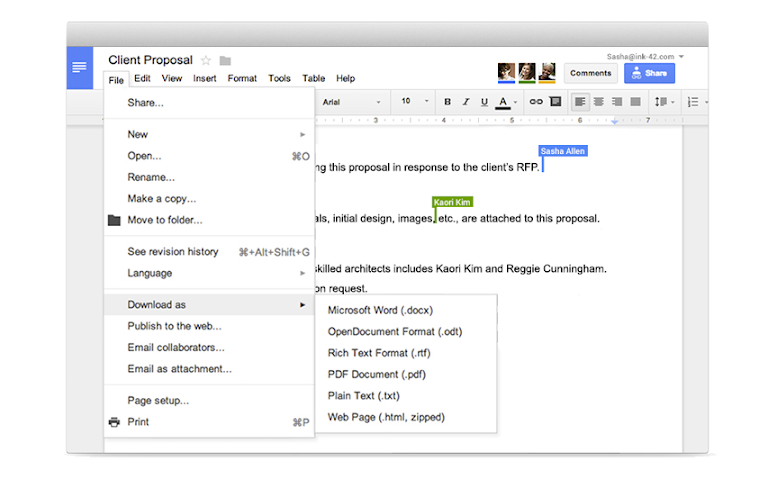Click the folder icon beside the title
This screenshot has width=768, height=479.
[x=225, y=61]
